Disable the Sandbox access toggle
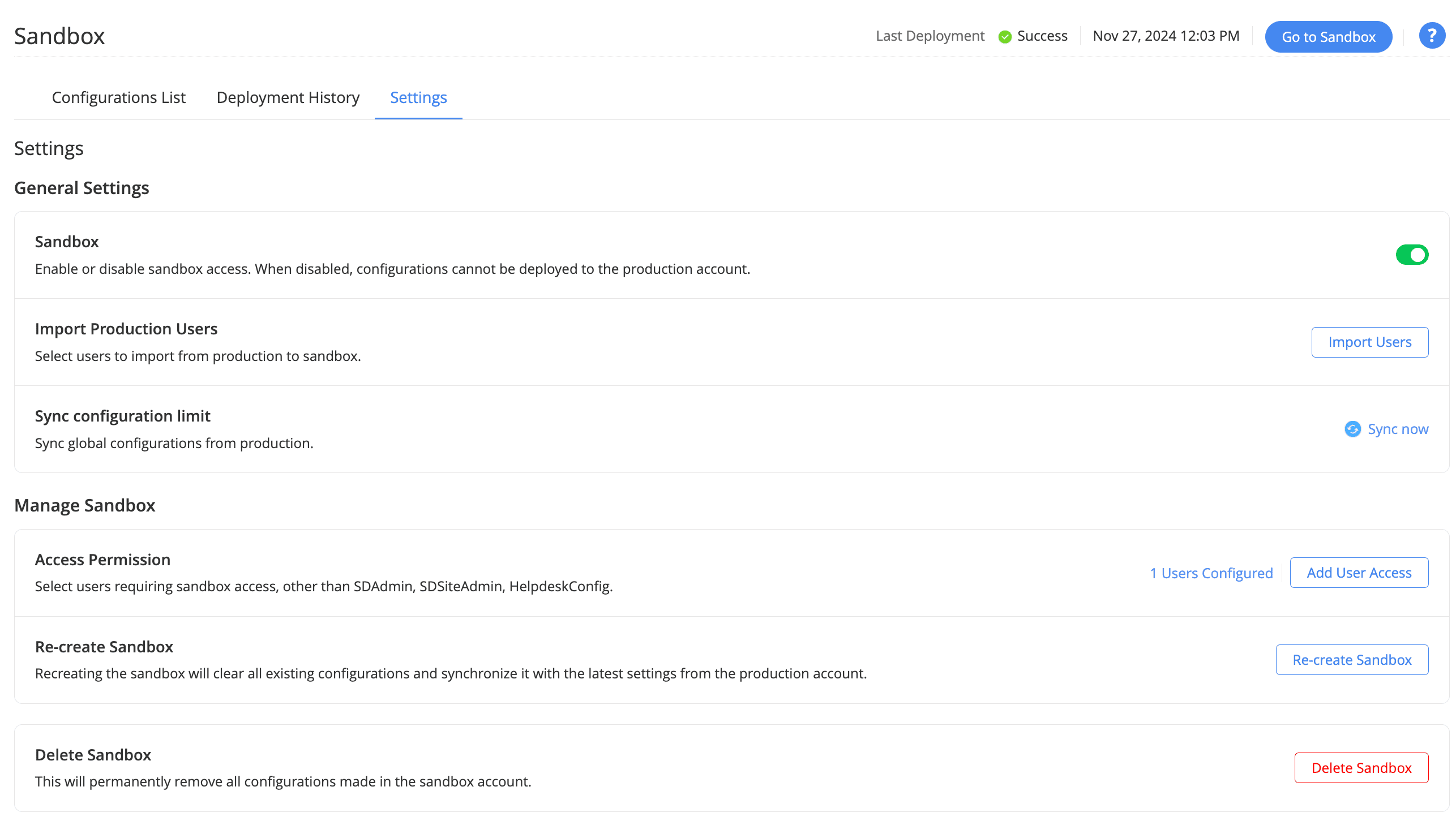Image resolution: width=1456 pixels, height=834 pixels. click(x=1411, y=255)
